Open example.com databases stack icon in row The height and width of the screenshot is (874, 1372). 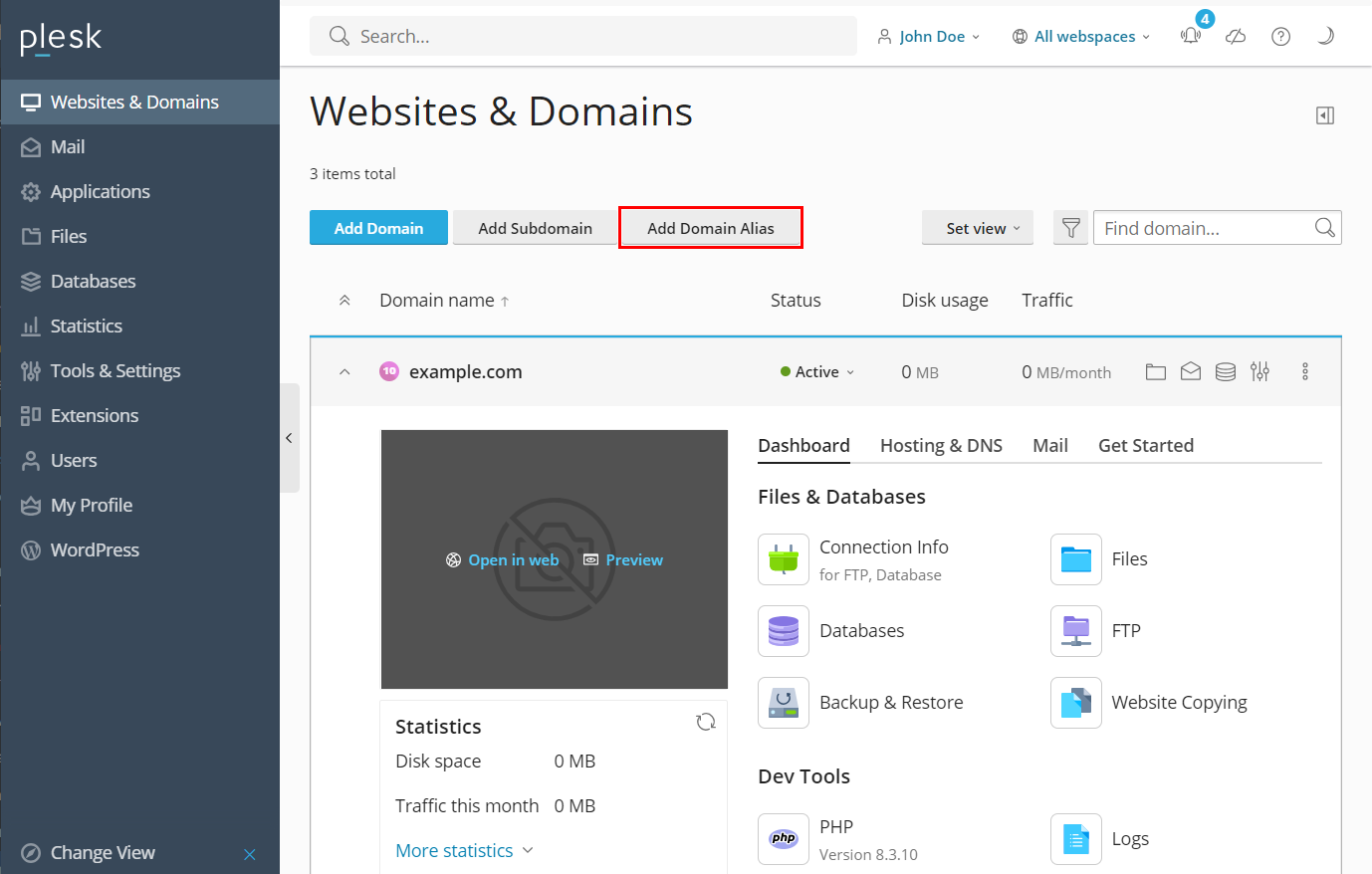1226,371
